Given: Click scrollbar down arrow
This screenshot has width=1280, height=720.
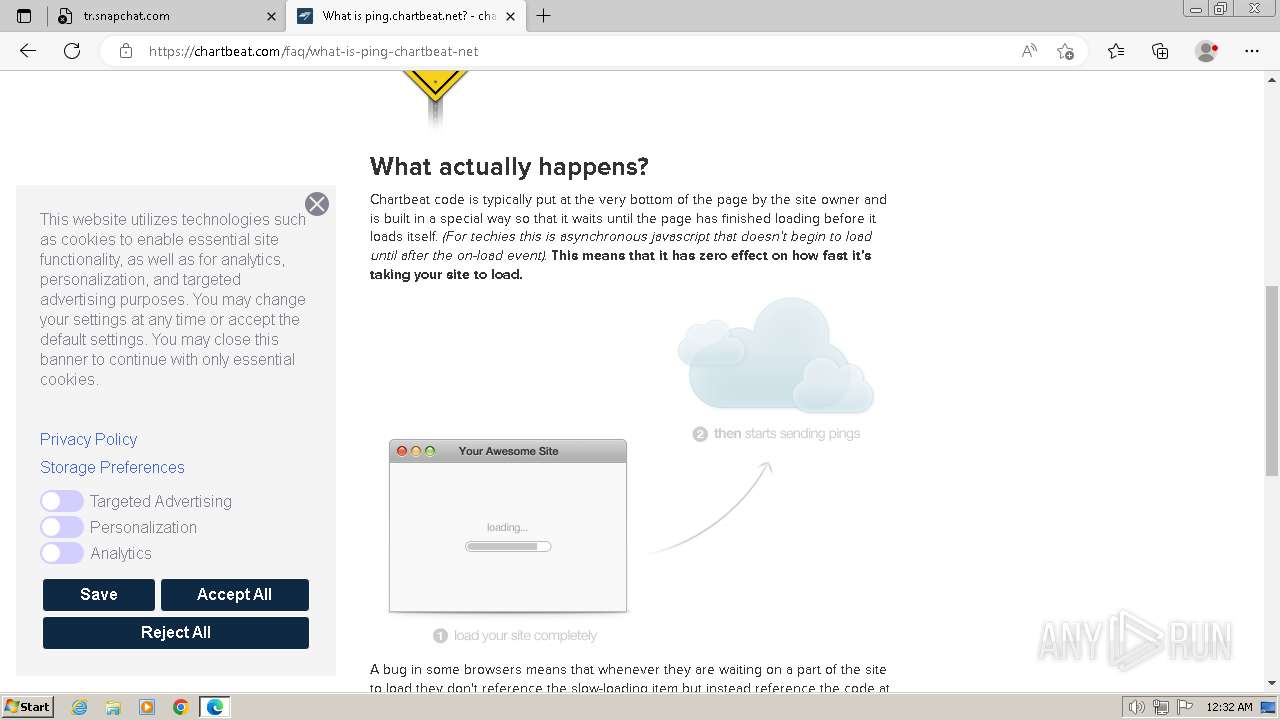Looking at the screenshot, I should 1272,683.
